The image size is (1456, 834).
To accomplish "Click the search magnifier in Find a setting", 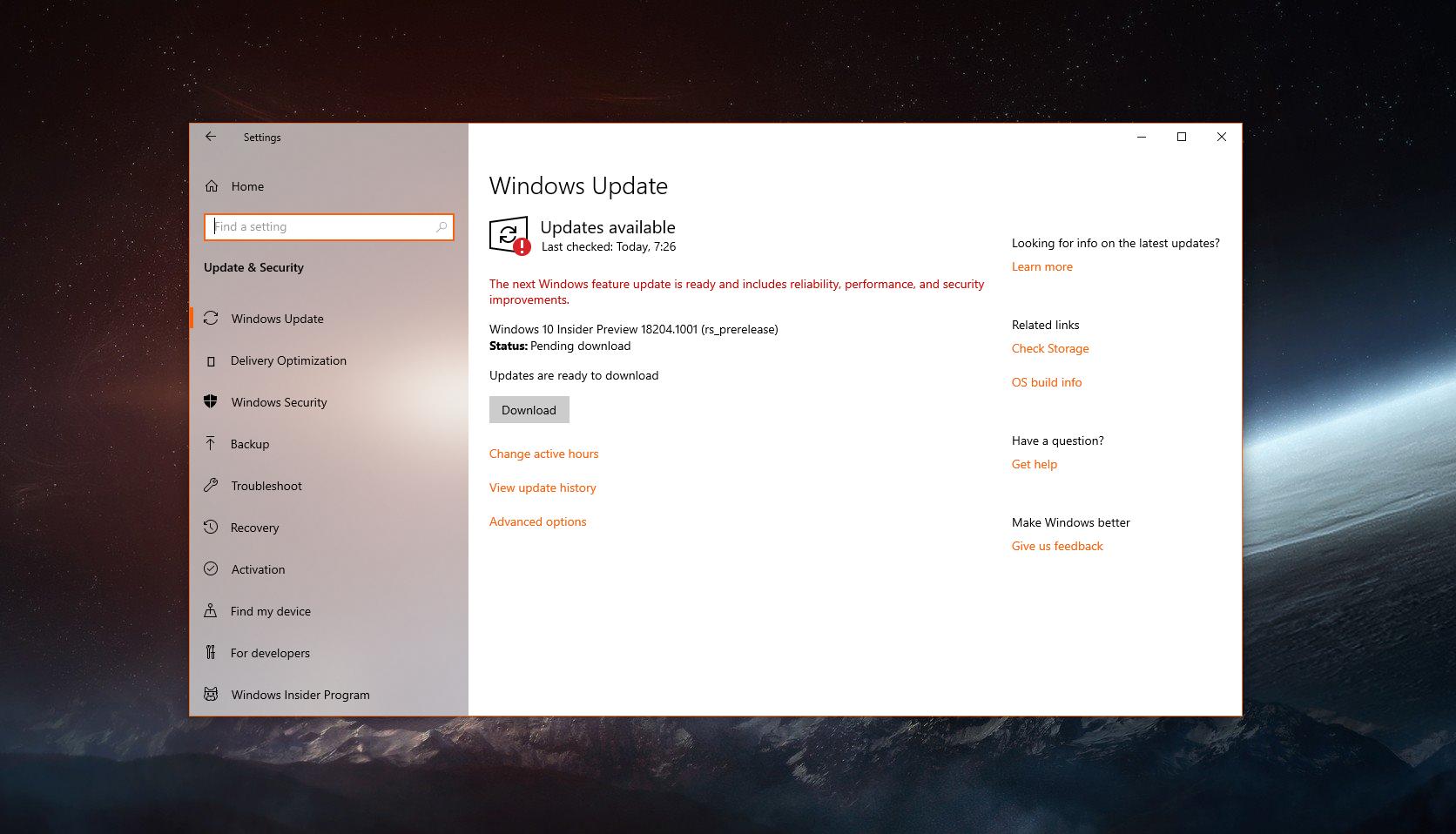I will pos(442,227).
